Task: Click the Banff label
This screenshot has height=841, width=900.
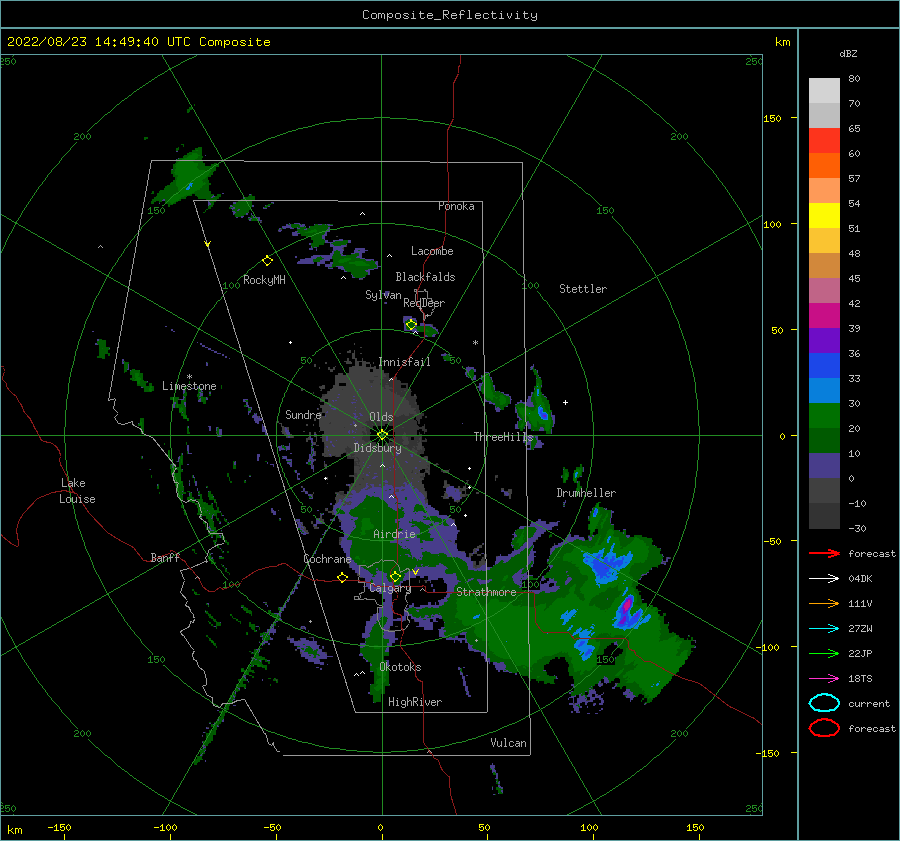Action: (x=165, y=557)
